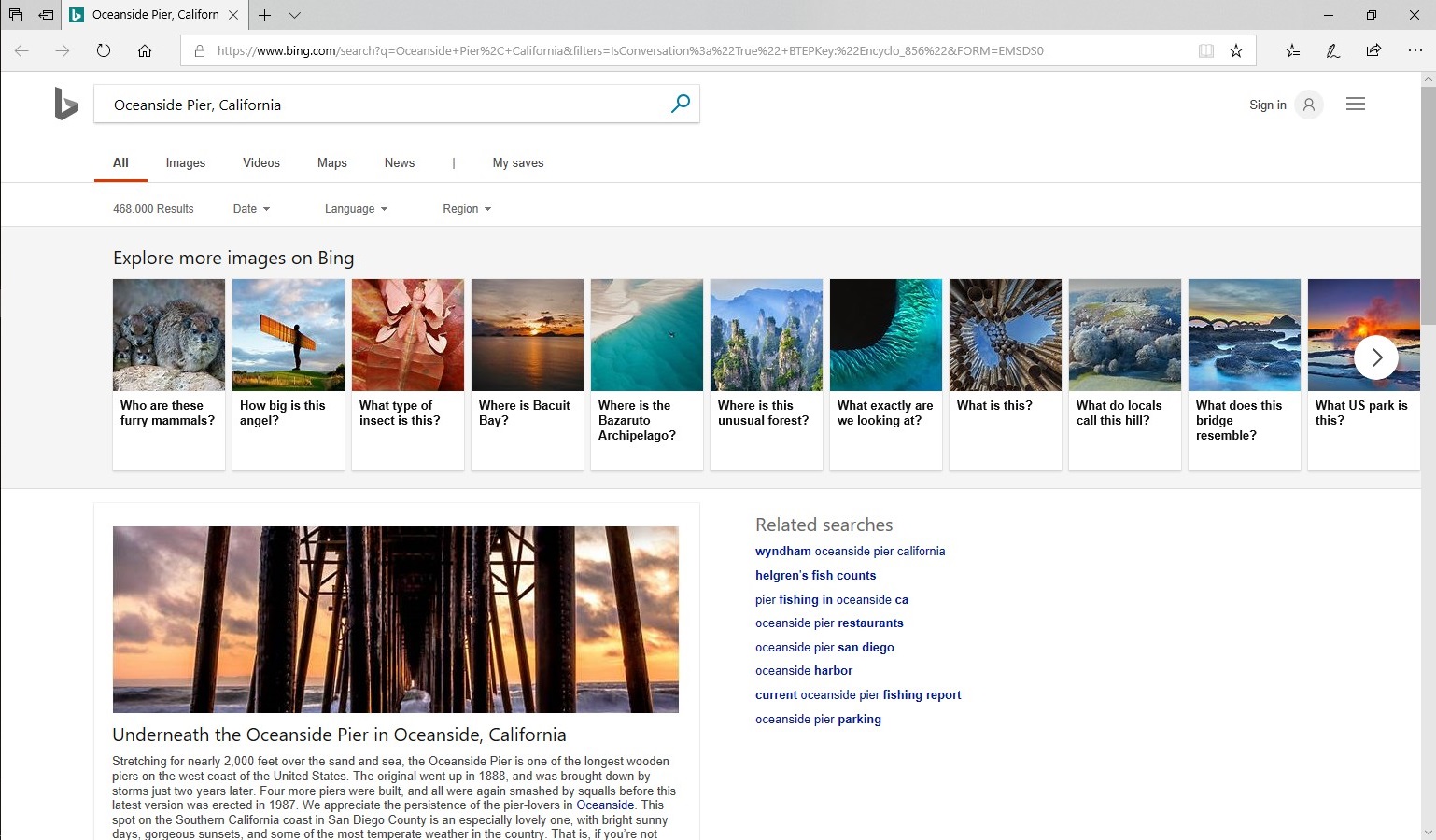Image resolution: width=1436 pixels, height=840 pixels.
Task: Expand the Language filter dropdown
Action: coord(356,209)
